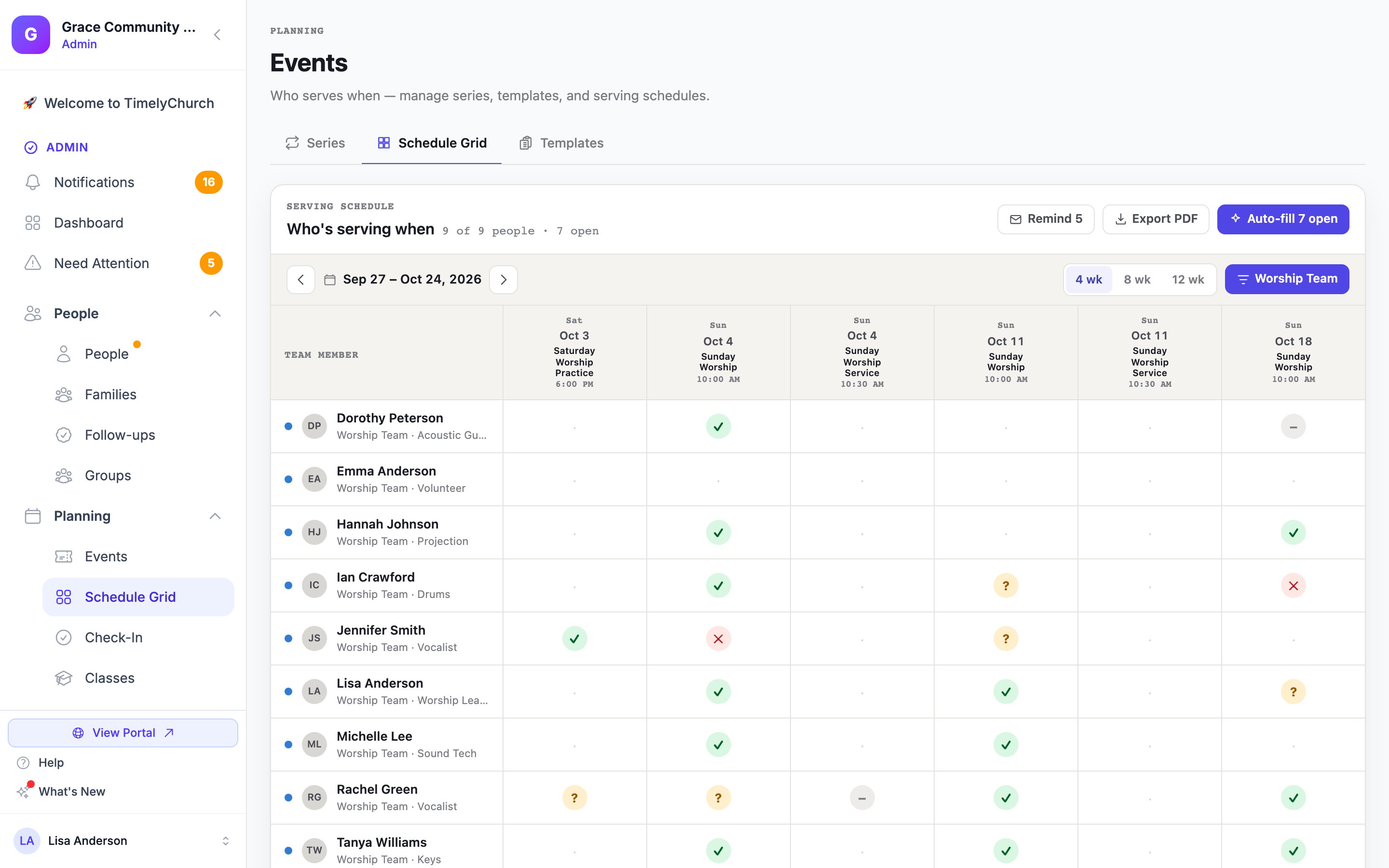This screenshot has height=868, width=1389.
Task: Open the Sep 27 – Oct 24 date picker
Action: coord(402,280)
